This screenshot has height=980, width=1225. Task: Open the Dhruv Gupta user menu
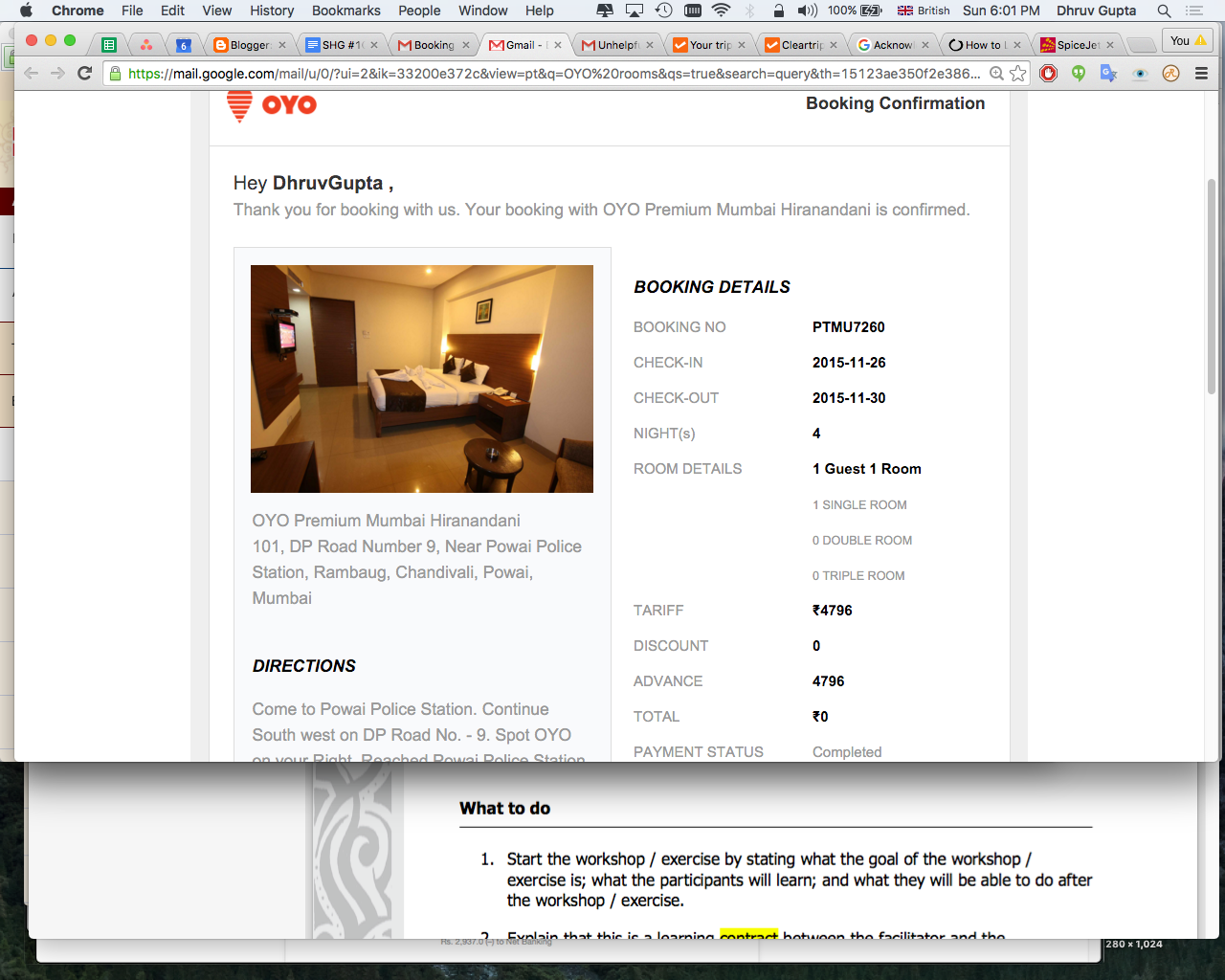pos(1097,11)
